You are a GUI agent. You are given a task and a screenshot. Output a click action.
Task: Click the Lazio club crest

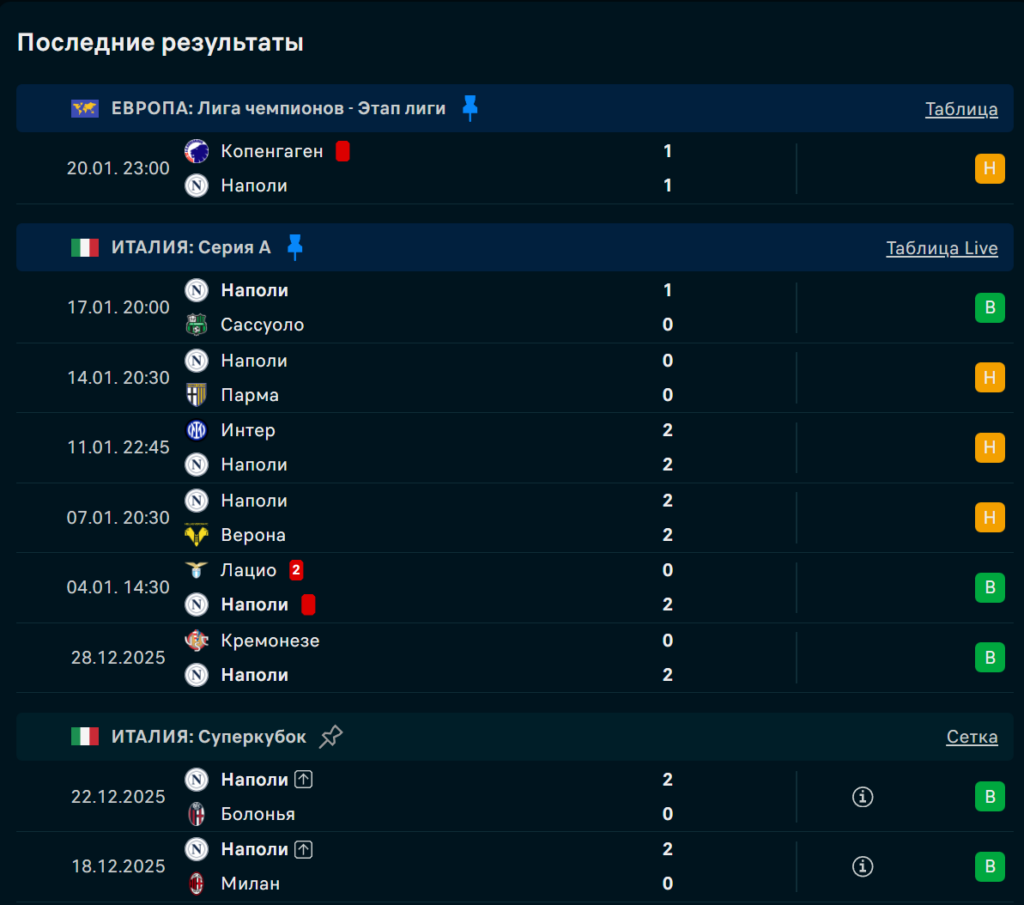(x=197, y=570)
